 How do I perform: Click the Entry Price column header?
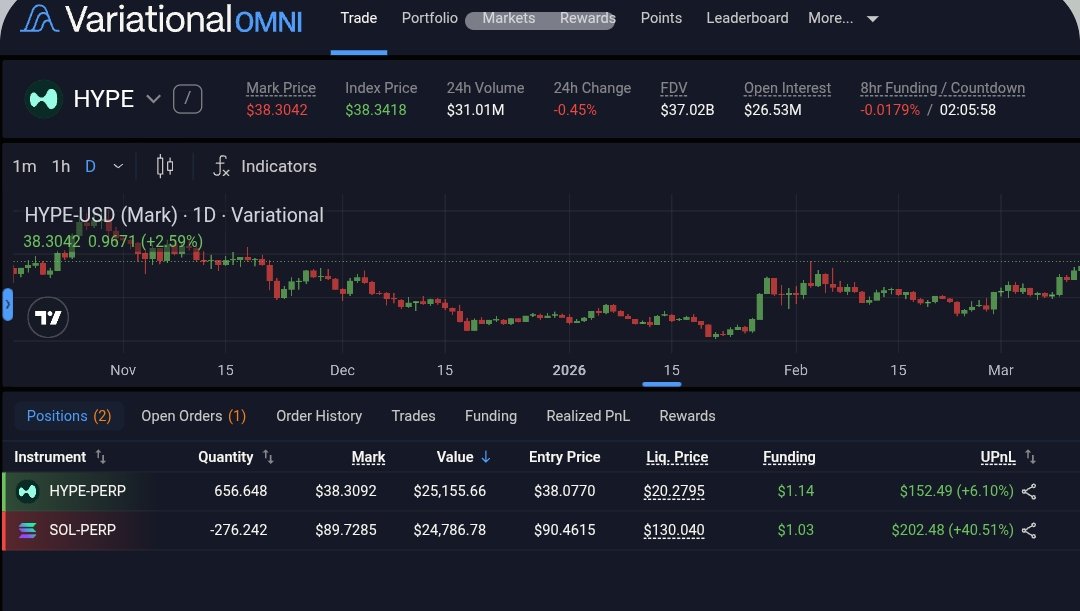[x=565, y=457]
